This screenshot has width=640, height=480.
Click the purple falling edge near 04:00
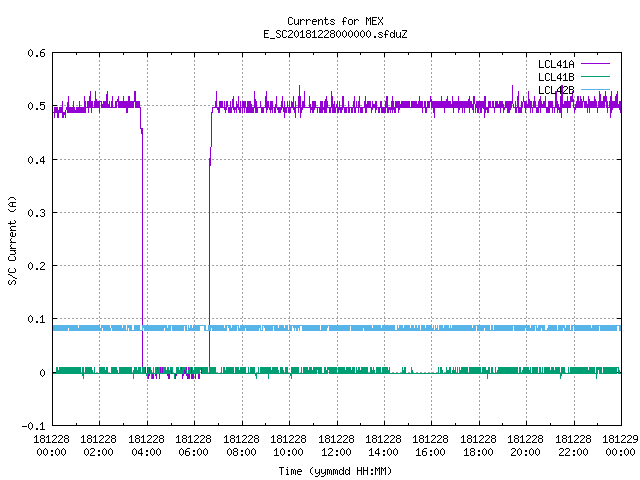[x=142, y=245]
